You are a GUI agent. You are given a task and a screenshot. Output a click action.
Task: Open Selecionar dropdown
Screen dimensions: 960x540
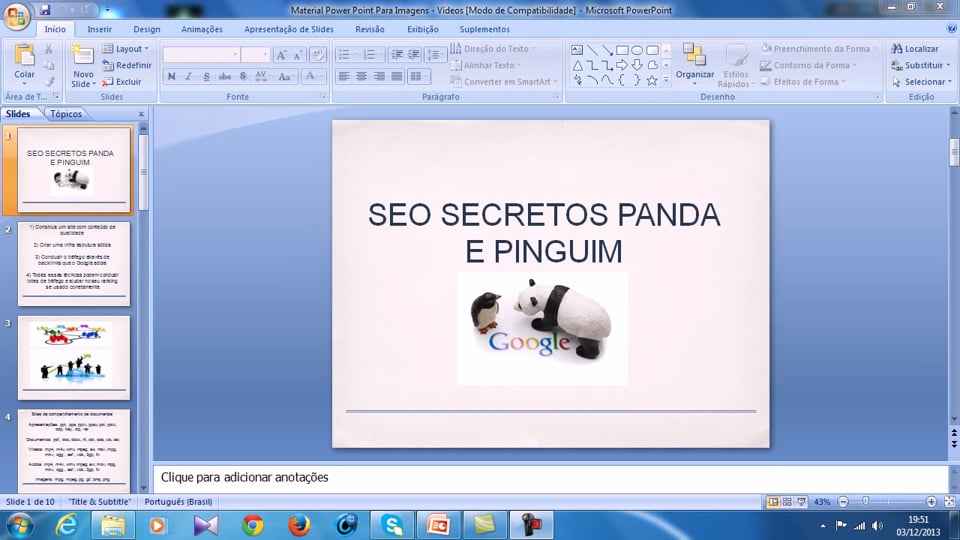(922, 81)
